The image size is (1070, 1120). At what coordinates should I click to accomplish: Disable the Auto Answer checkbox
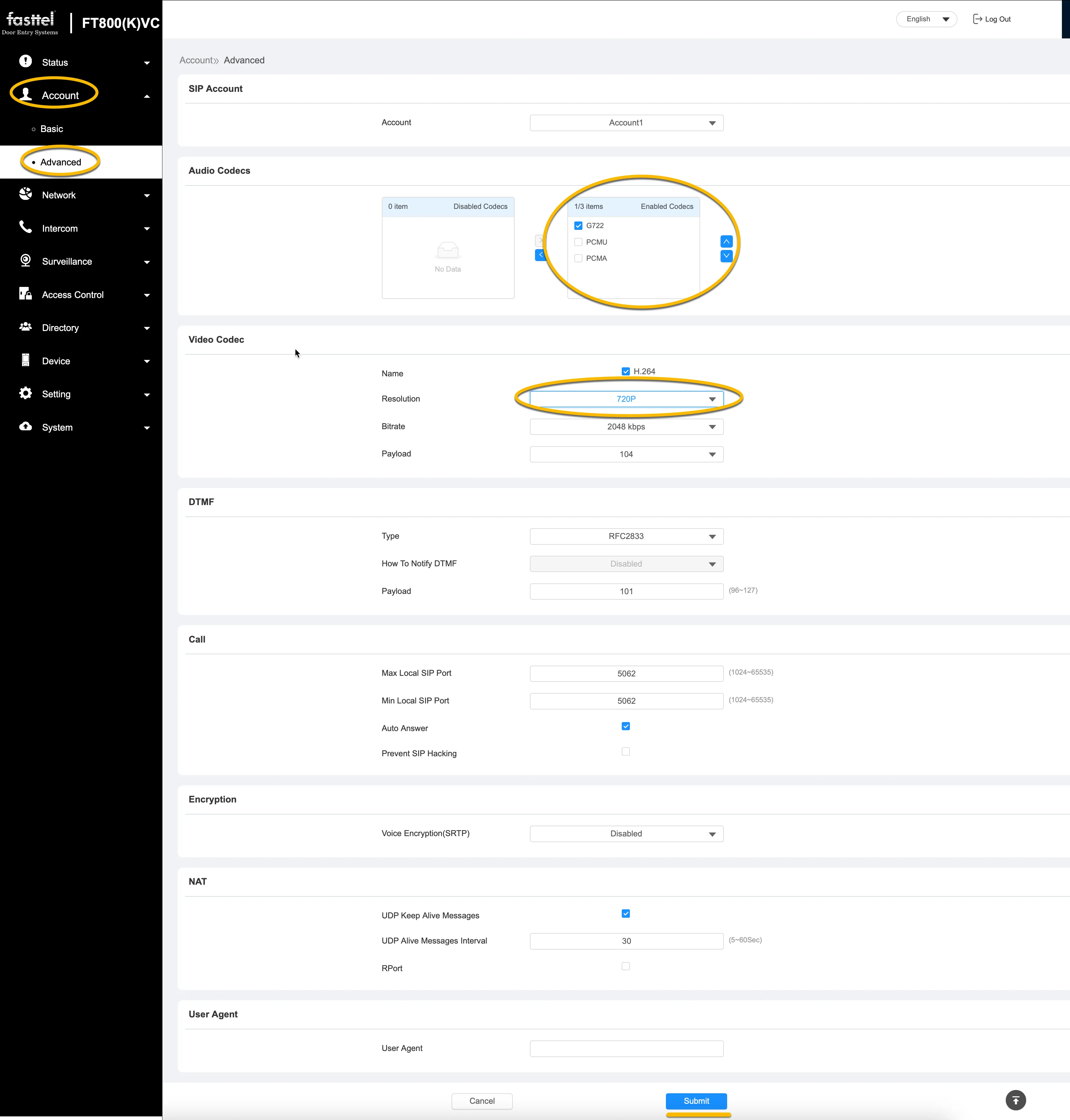pos(626,726)
